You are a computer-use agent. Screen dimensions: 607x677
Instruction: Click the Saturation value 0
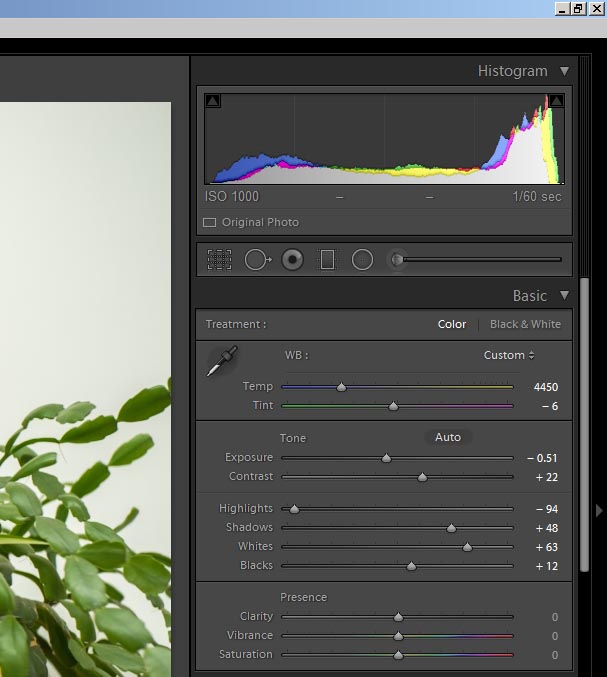(555, 655)
